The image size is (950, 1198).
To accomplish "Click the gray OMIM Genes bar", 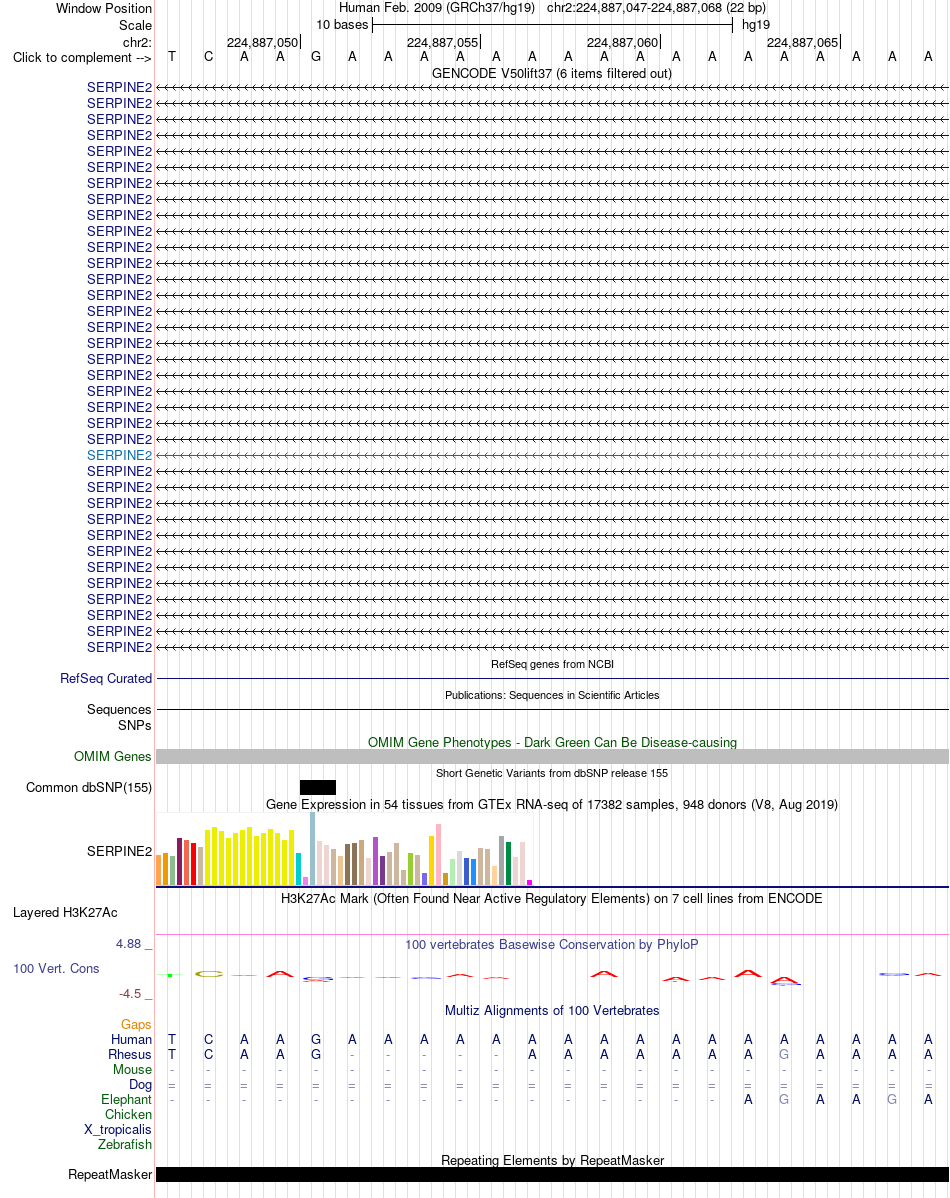I will click(x=553, y=756).
